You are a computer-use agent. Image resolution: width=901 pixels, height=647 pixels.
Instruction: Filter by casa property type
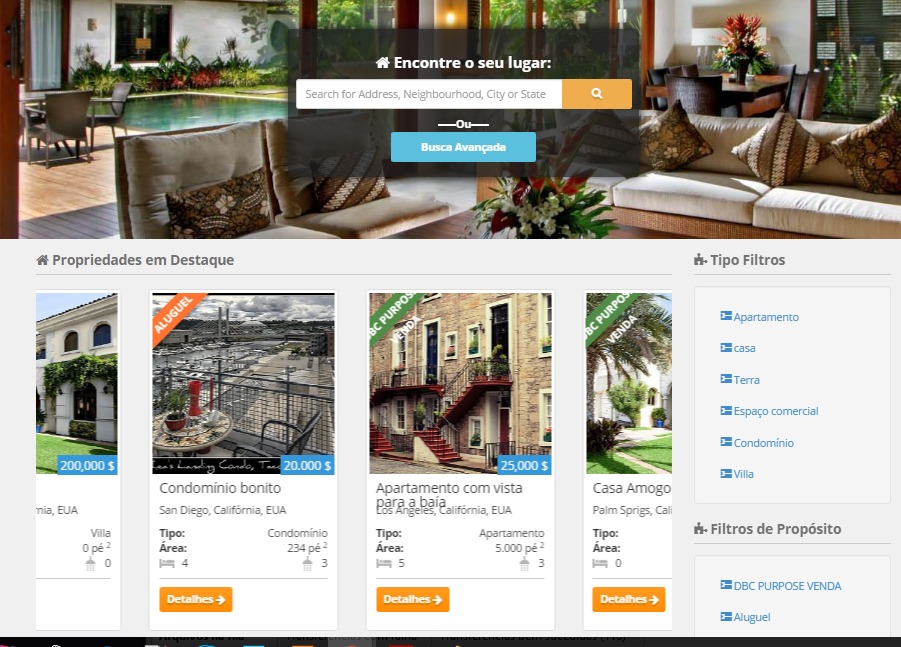tap(744, 348)
